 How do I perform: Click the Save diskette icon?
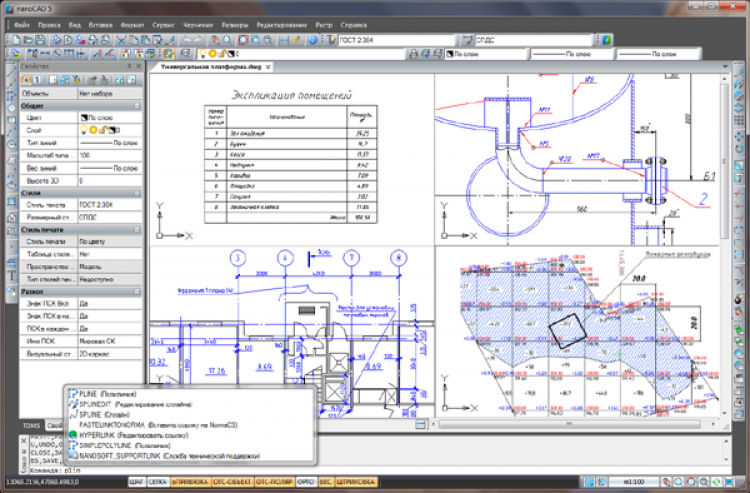pos(40,40)
